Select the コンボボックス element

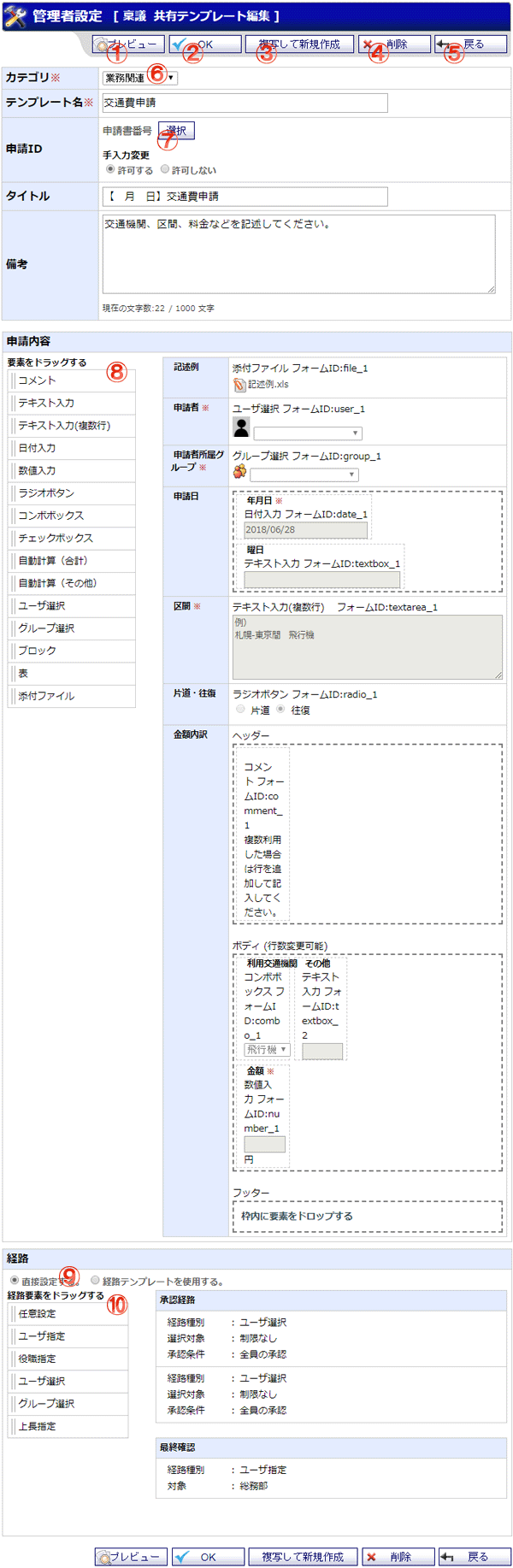pyautogui.click(x=72, y=516)
